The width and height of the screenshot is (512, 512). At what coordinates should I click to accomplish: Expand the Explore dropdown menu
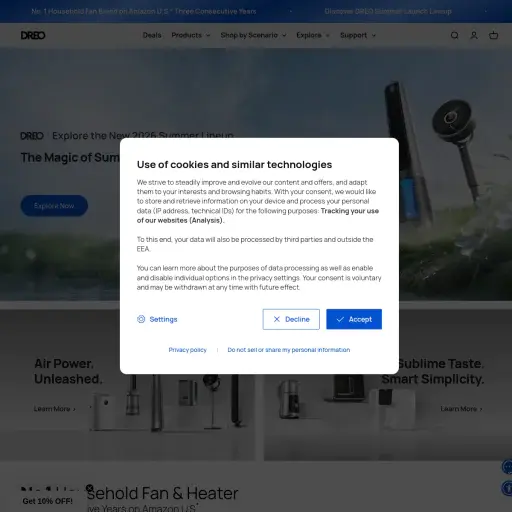(313, 35)
